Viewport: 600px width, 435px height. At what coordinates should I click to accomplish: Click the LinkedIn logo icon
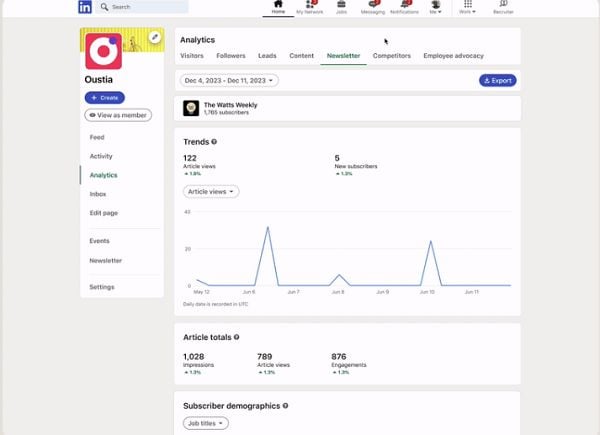(85, 7)
